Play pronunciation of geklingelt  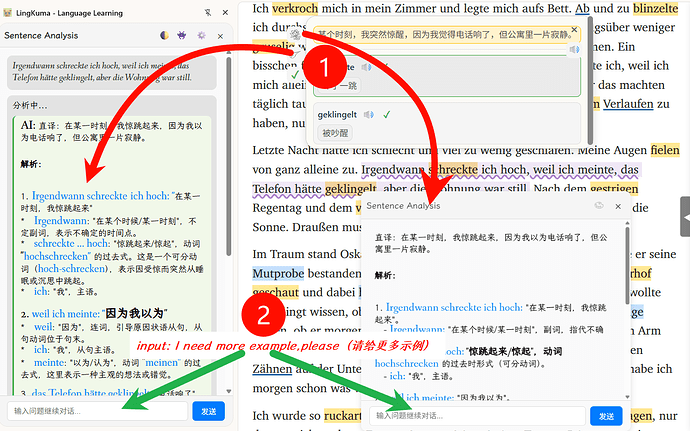tap(367, 114)
